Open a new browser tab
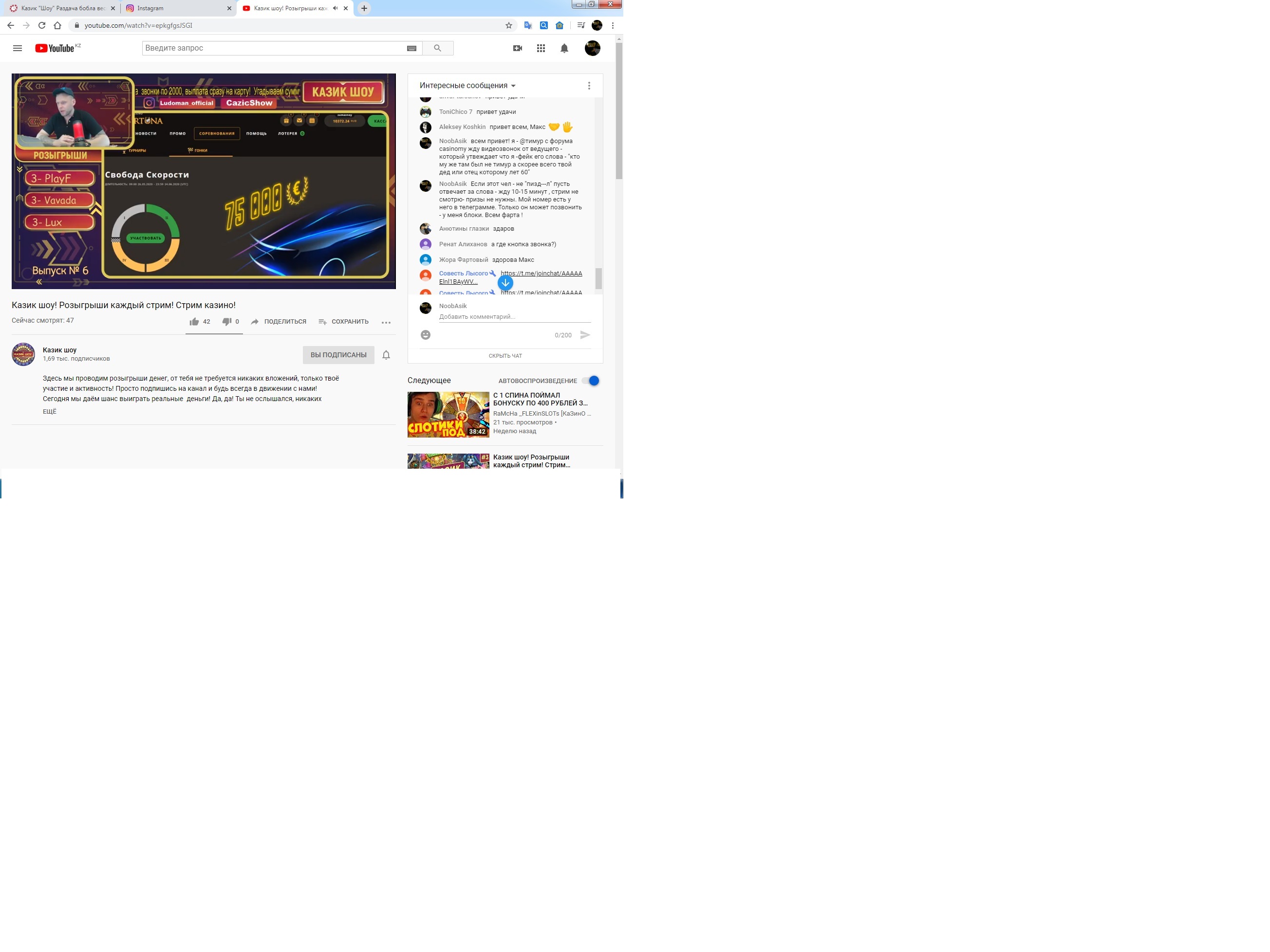Image resolution: width=1270 pixels, height=952 pixels. [364, 8]
